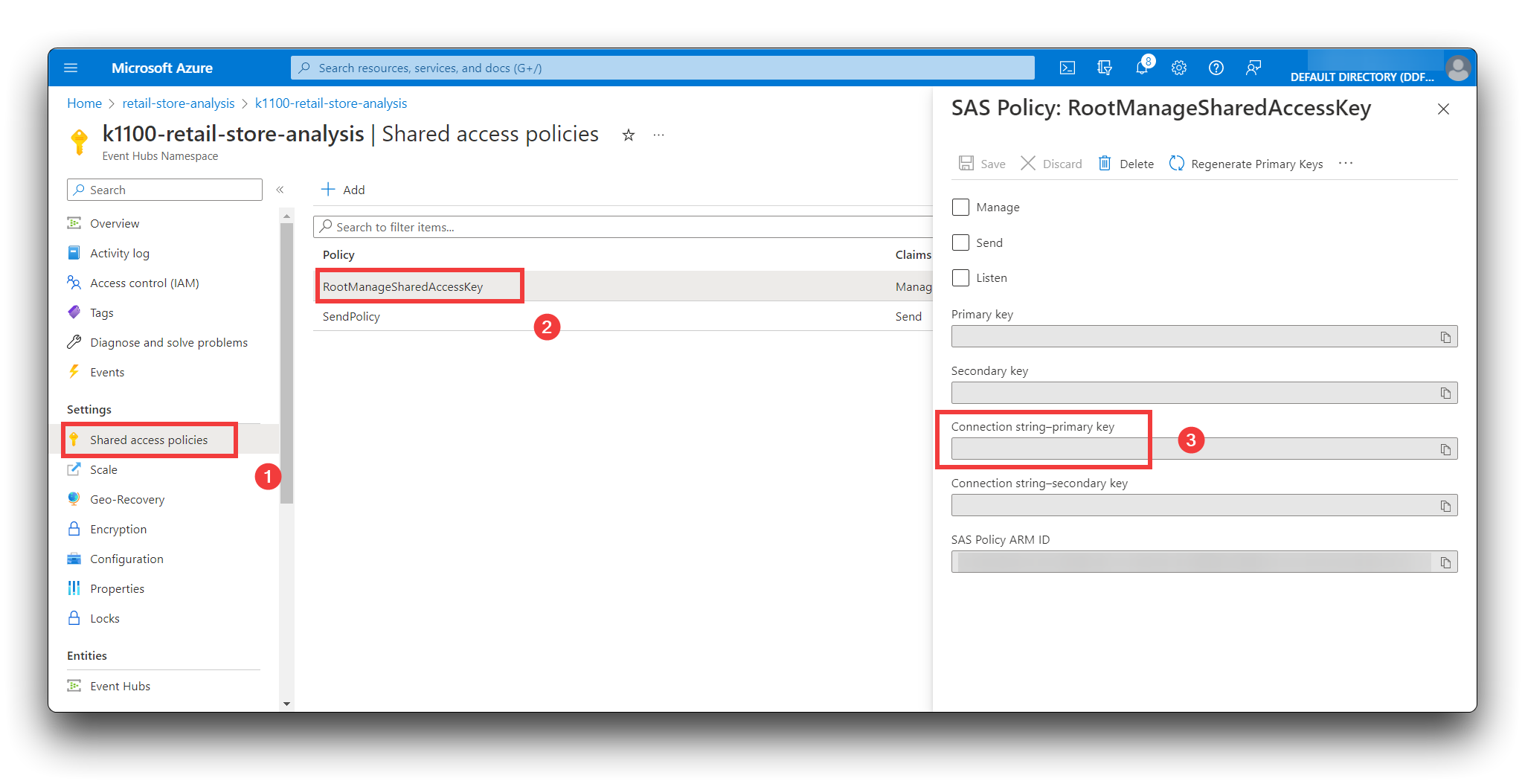
Task: Collapse the left navigation menu
Action: [x=280, y=190]
